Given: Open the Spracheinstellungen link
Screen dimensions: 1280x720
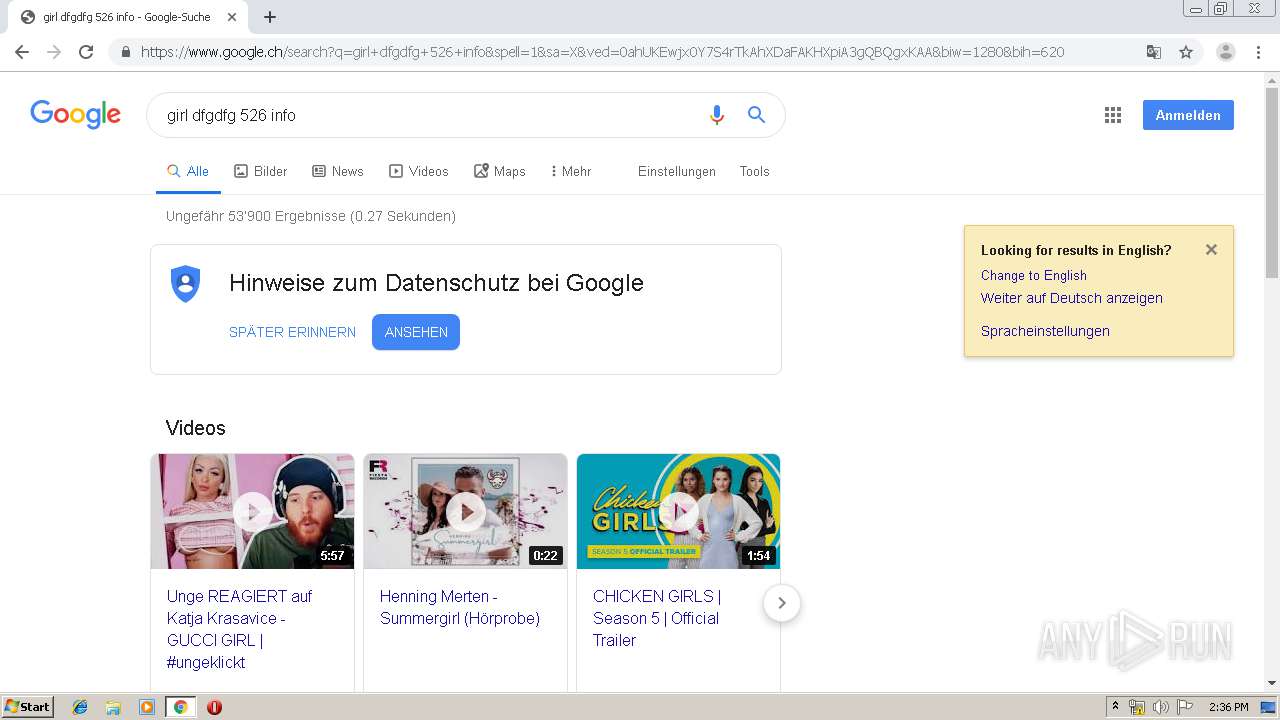Looking at the screenshot, I should coord(1045,331).
